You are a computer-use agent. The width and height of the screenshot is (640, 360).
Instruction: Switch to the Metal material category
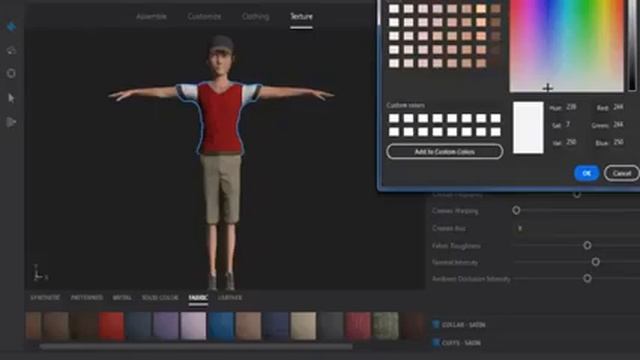coord(122,298)
